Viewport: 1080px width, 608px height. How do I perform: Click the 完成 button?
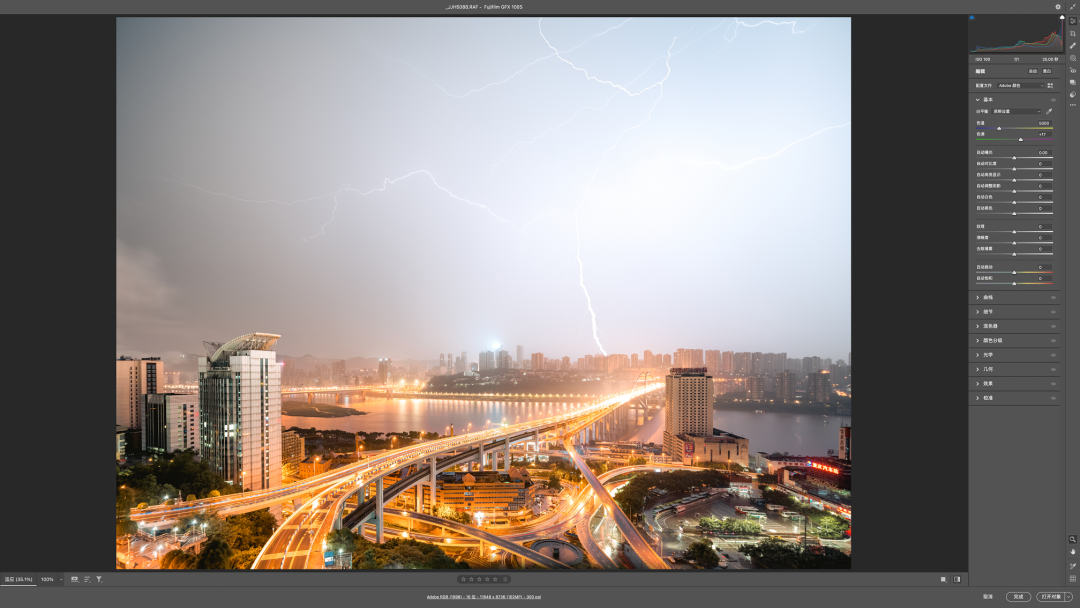pyautogui.click(x=1018, y=596)
